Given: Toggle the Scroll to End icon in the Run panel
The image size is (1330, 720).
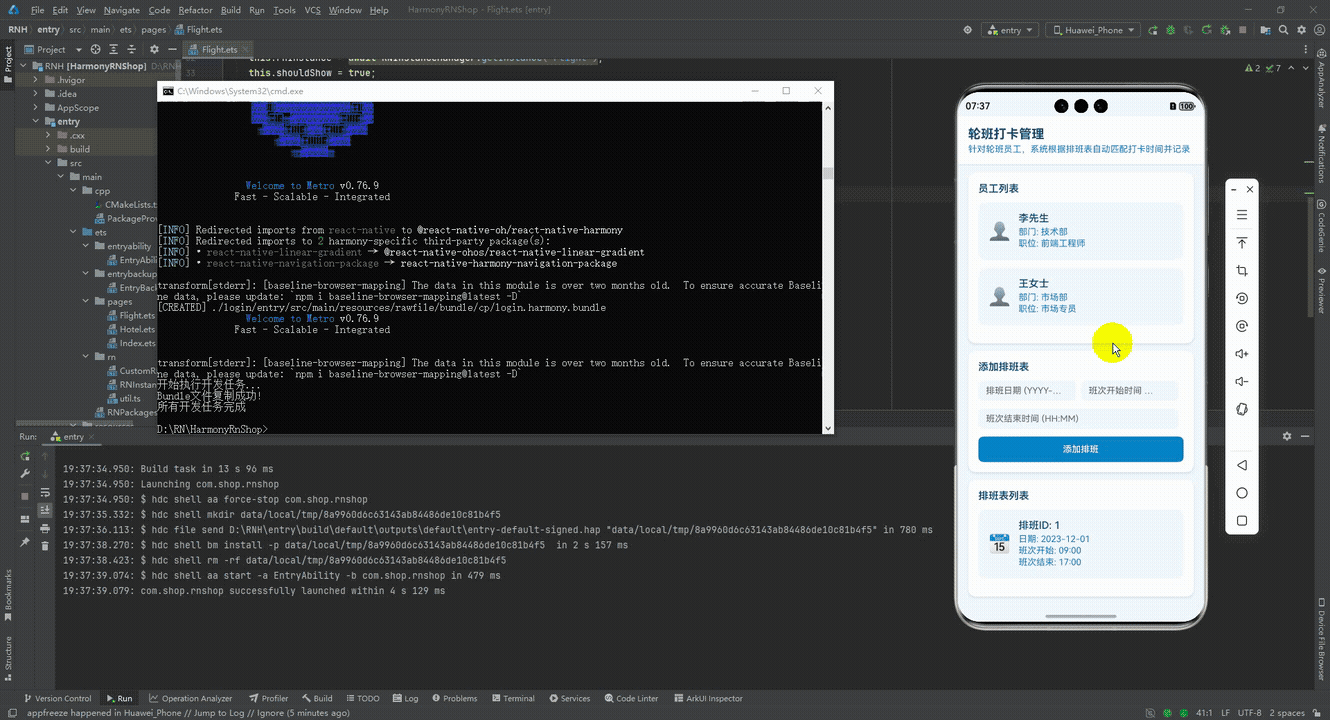Looking at the screenshot, I should point(45,510).
